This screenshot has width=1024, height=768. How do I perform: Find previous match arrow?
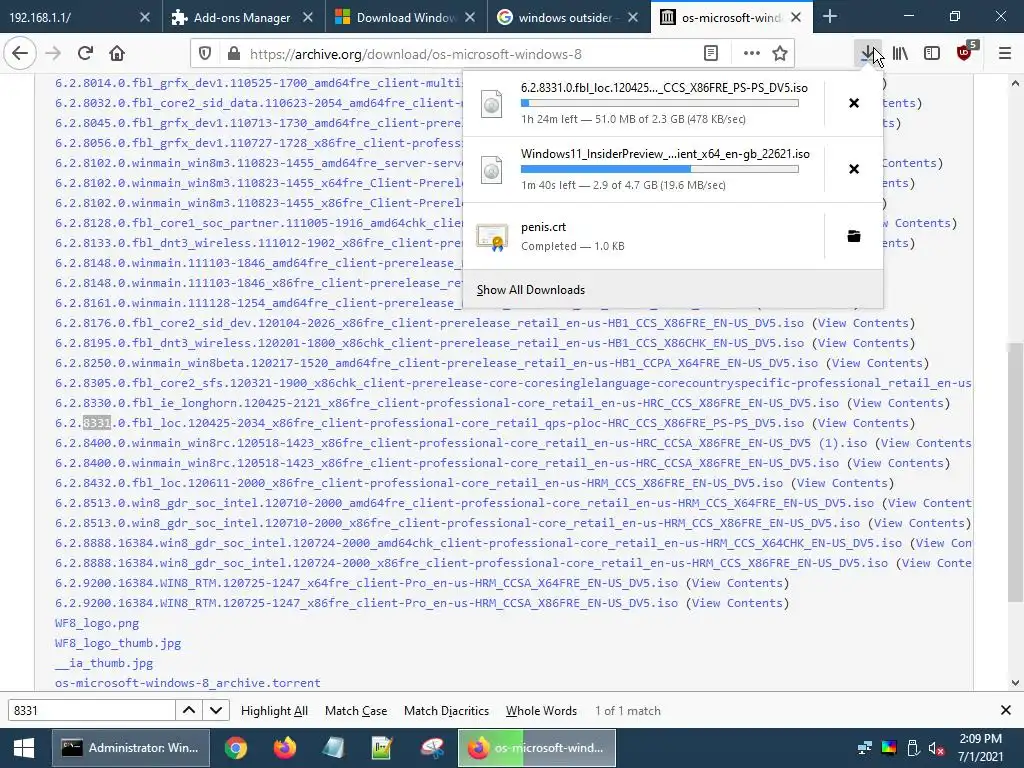[189, 710]
